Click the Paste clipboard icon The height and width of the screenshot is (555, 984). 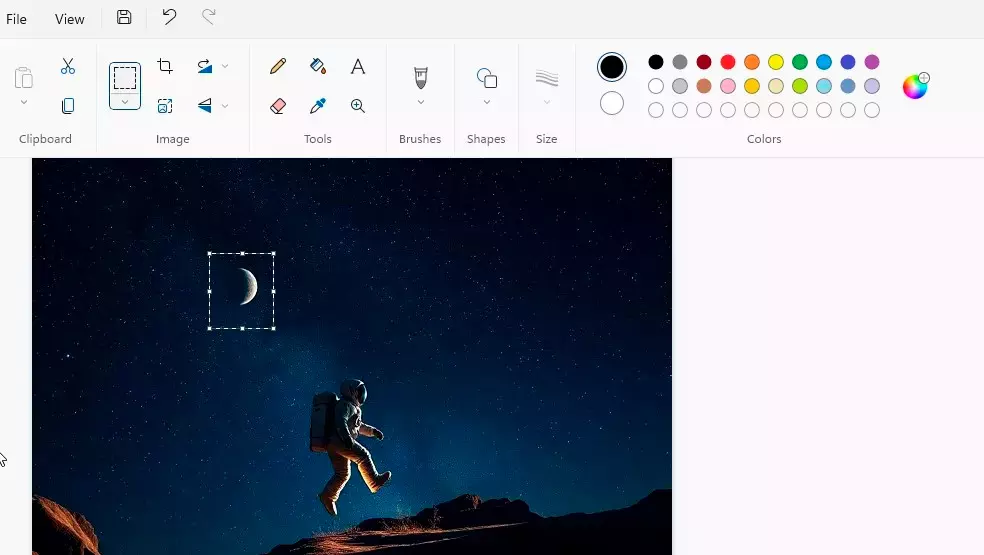point(24,78)
